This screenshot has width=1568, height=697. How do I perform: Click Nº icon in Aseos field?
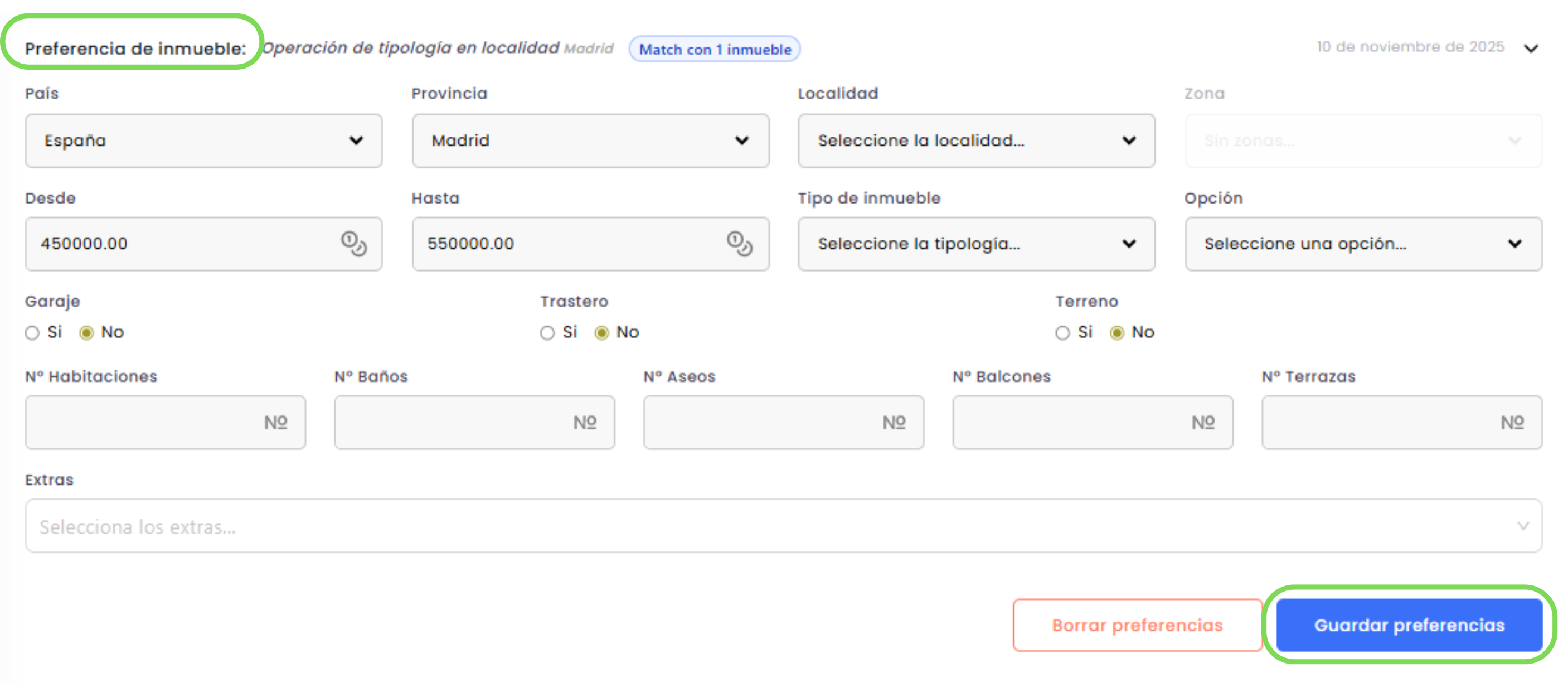tap(894, 423)
